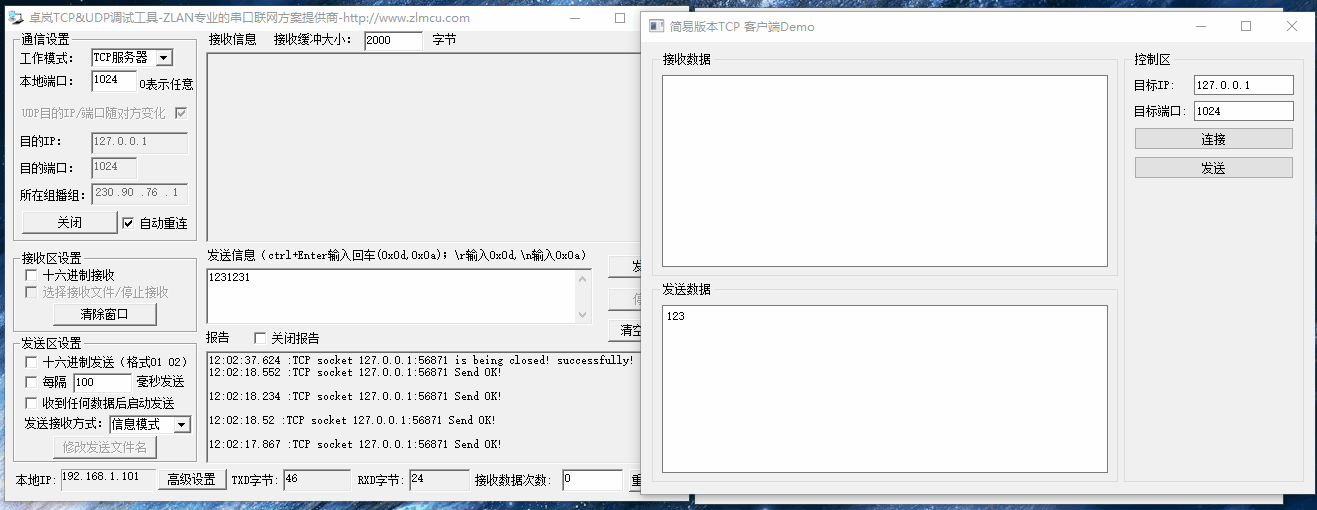Screen dimensions: 1317x510
Task: Open 高级设置 in the status bar
Action: click(x=191, y=479)
